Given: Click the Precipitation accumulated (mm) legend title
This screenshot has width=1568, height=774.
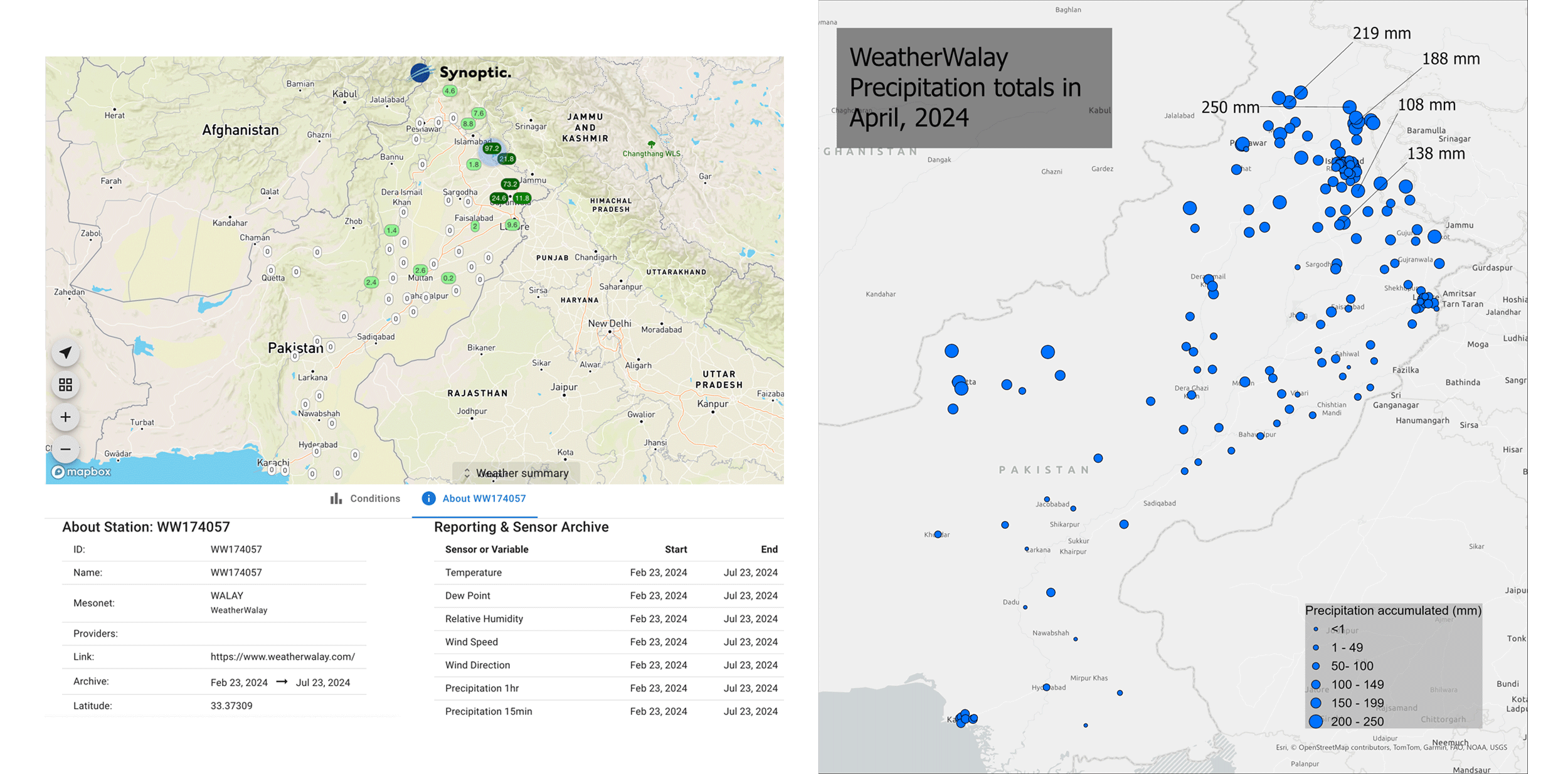Looking at the screenshot, I should coord(1393,610).
